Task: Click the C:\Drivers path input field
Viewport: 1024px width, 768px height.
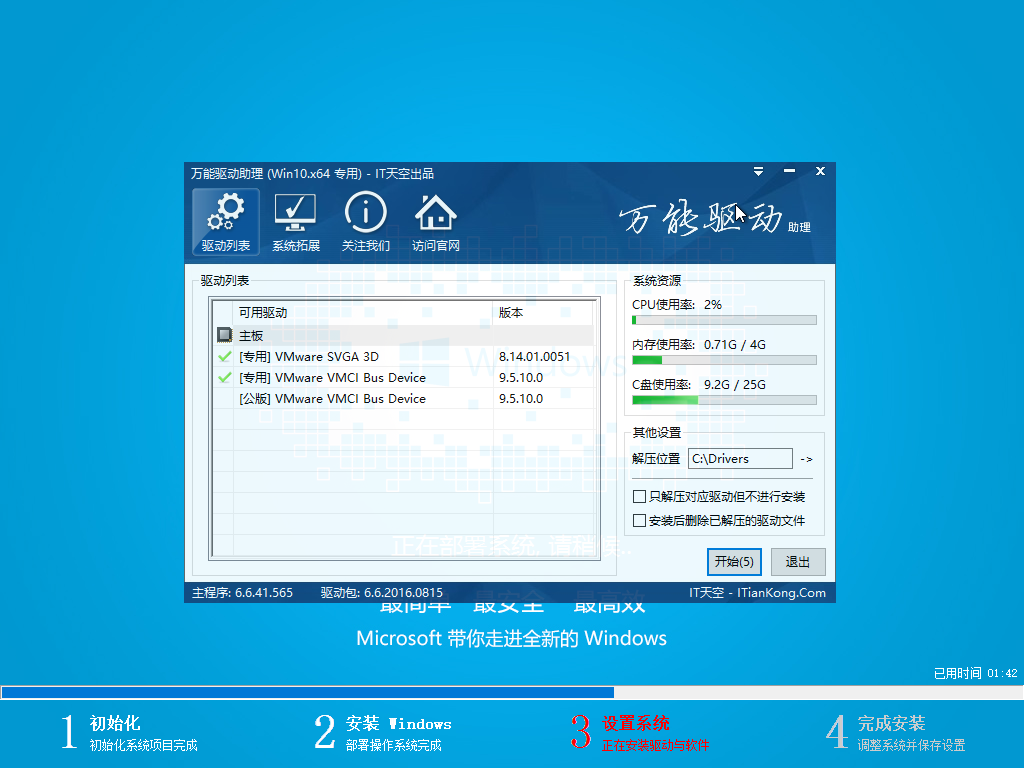Action: coord(740,458)
